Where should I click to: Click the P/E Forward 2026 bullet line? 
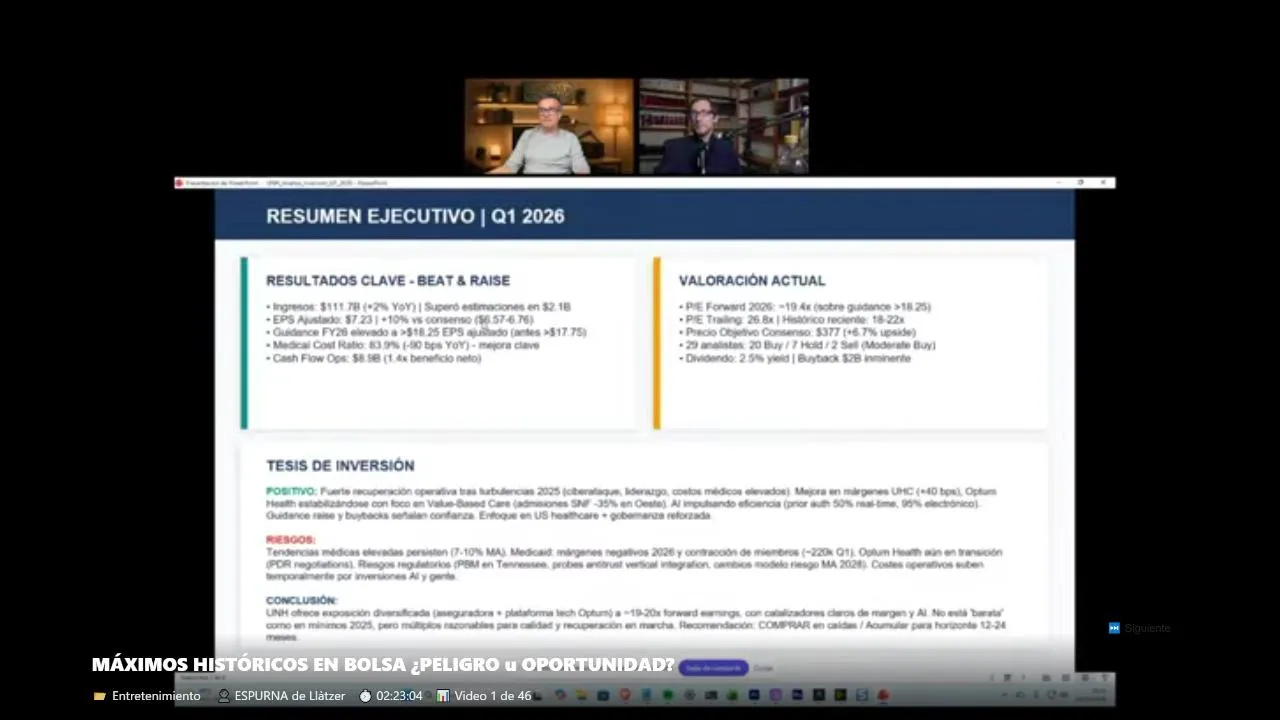click(x=805, y=307)
